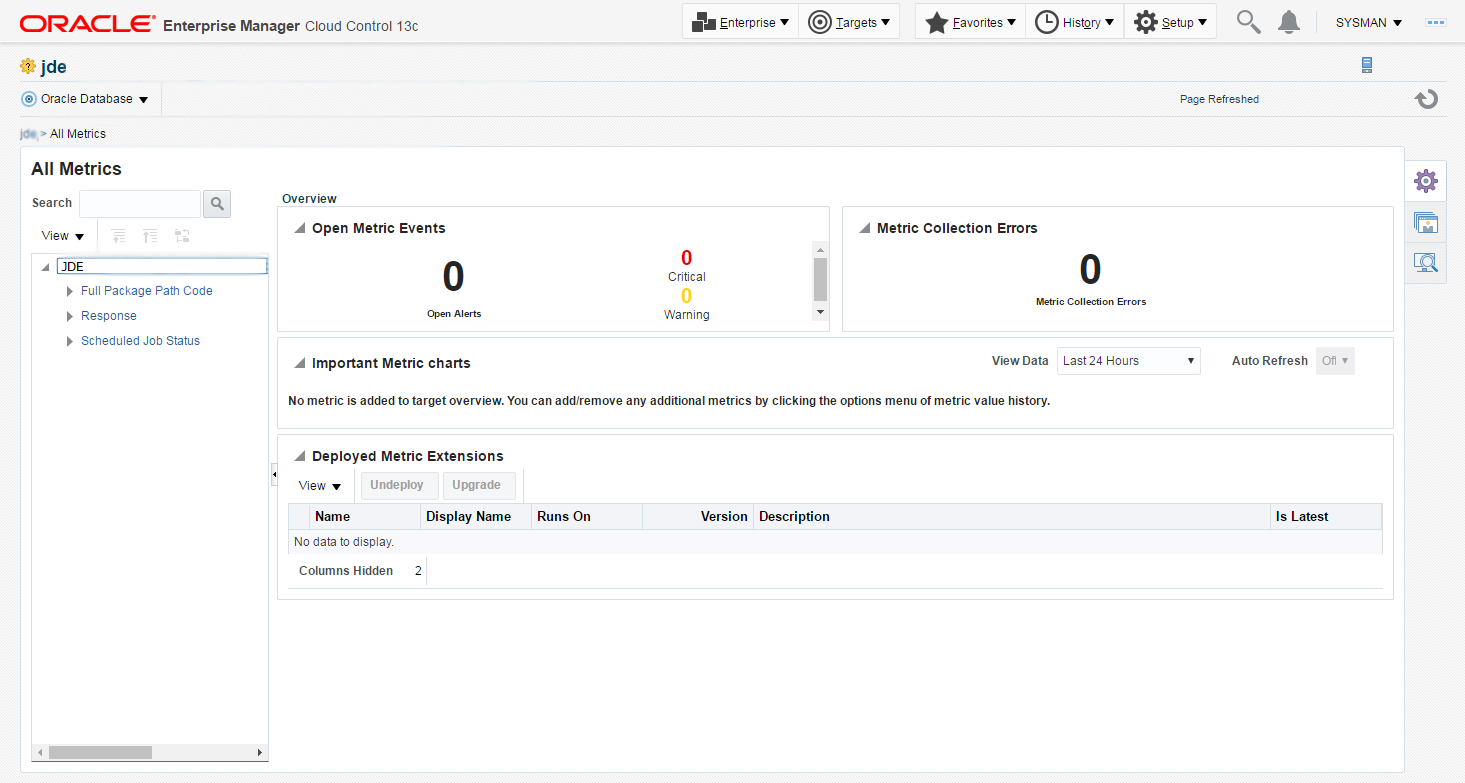Open the History menu
The image size is (1465, 783).
(x=1074, y=22)
